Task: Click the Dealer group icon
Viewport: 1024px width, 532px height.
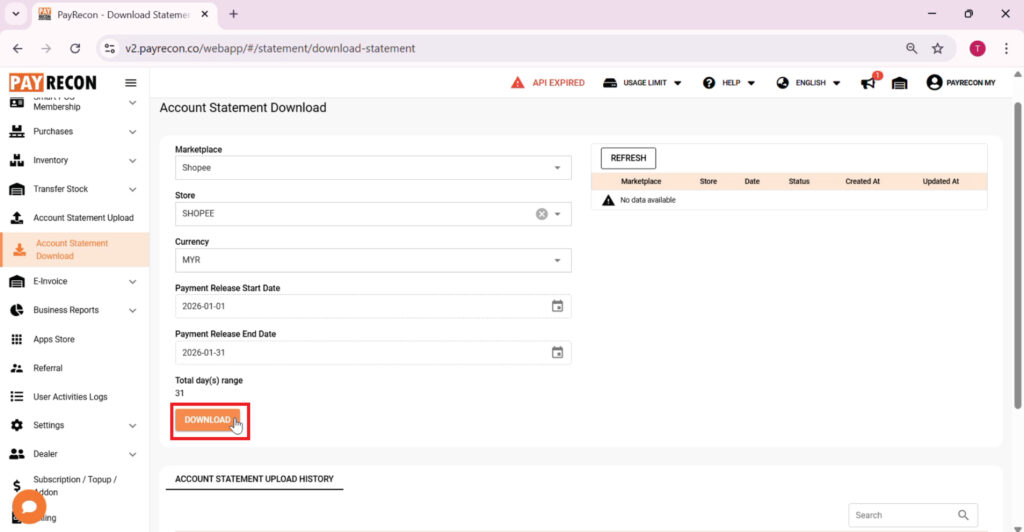Action: click(17, 454)
